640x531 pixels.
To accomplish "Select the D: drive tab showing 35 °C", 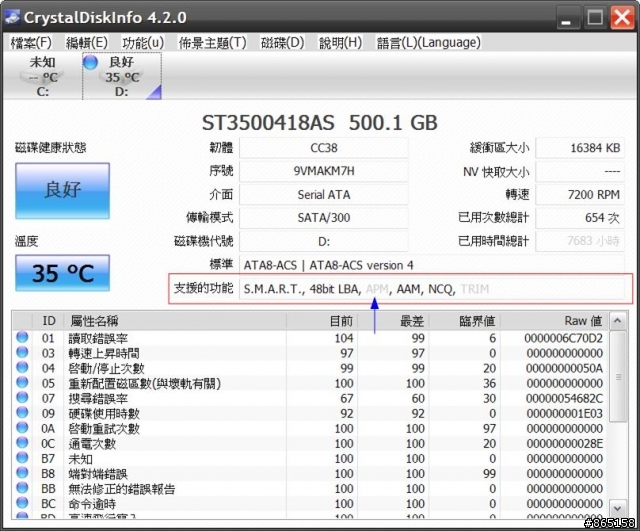I will click(122, 76).
